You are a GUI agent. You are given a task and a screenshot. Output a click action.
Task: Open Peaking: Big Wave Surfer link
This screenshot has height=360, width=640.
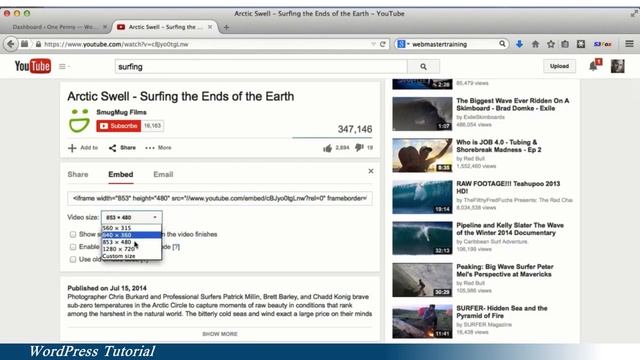(x=505, y=270)
